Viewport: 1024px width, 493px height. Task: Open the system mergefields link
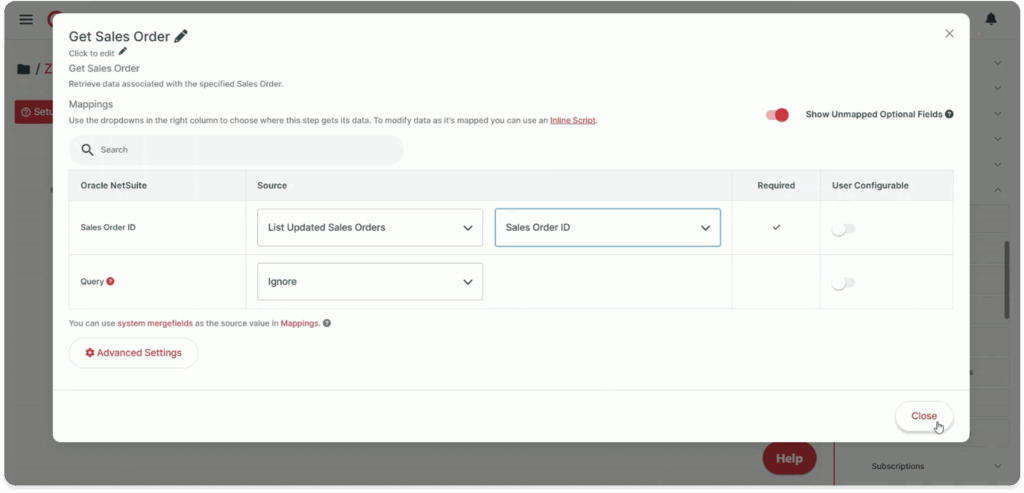155,323
